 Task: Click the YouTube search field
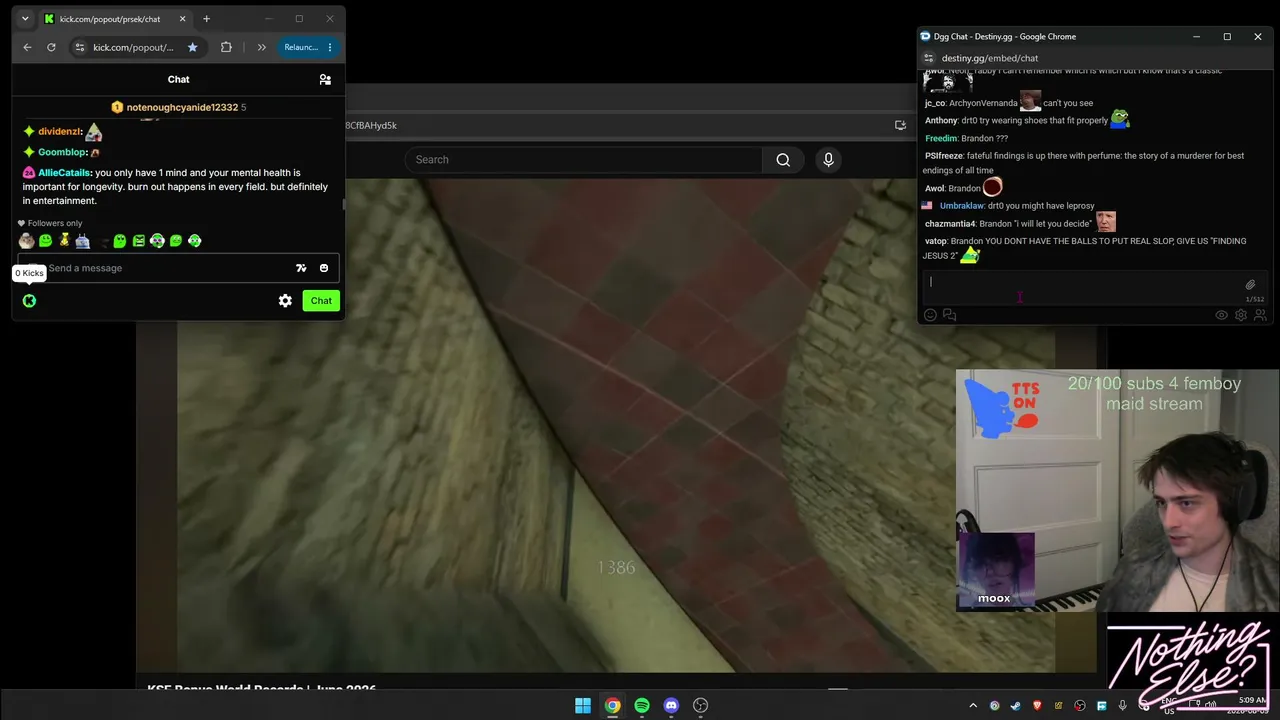584,159
